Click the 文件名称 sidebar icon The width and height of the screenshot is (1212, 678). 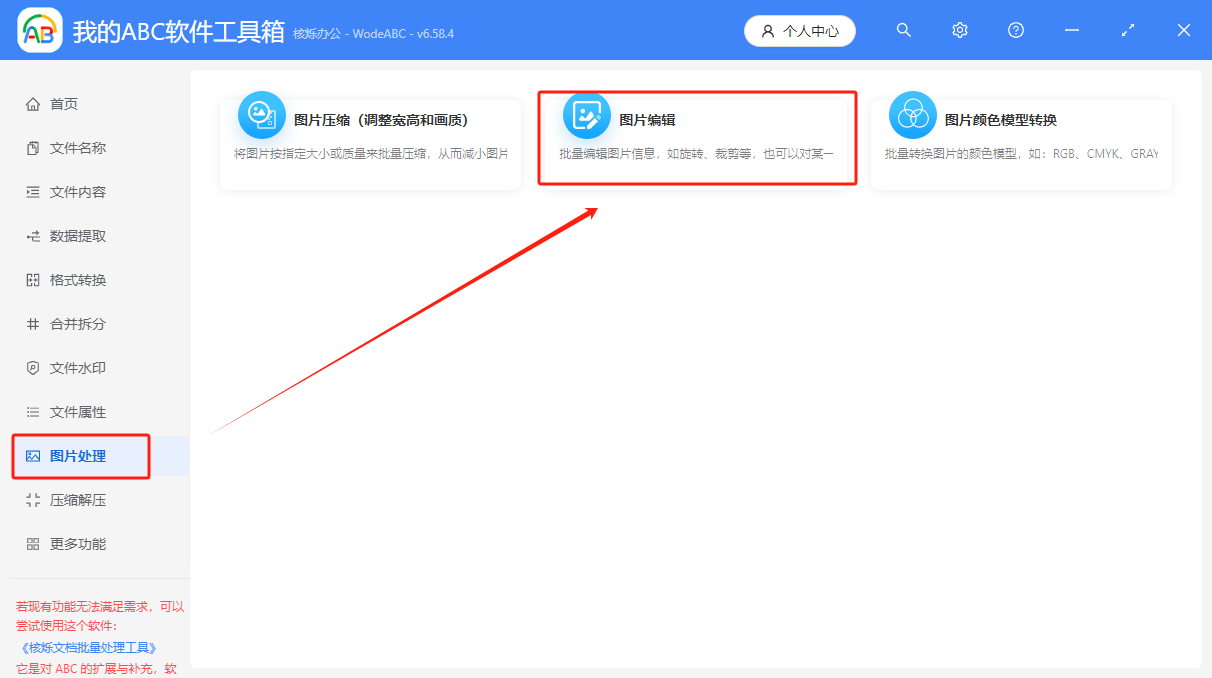coord(33,148)
